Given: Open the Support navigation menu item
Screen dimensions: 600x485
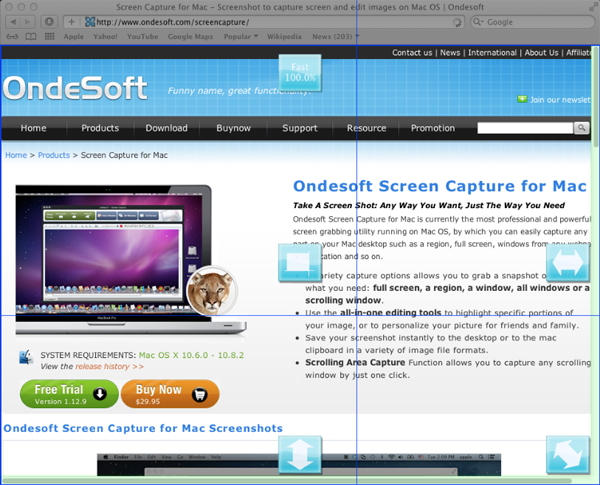Looking at the screenshot, I should pyautogui.click(x=300, y=128).
